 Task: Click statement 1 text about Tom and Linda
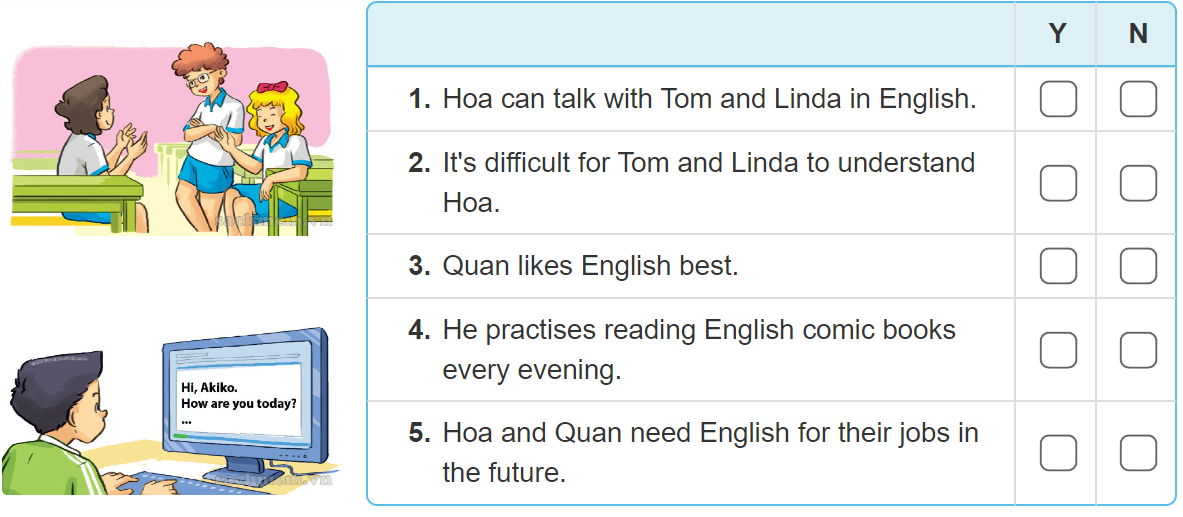click(x=708, y=99)
